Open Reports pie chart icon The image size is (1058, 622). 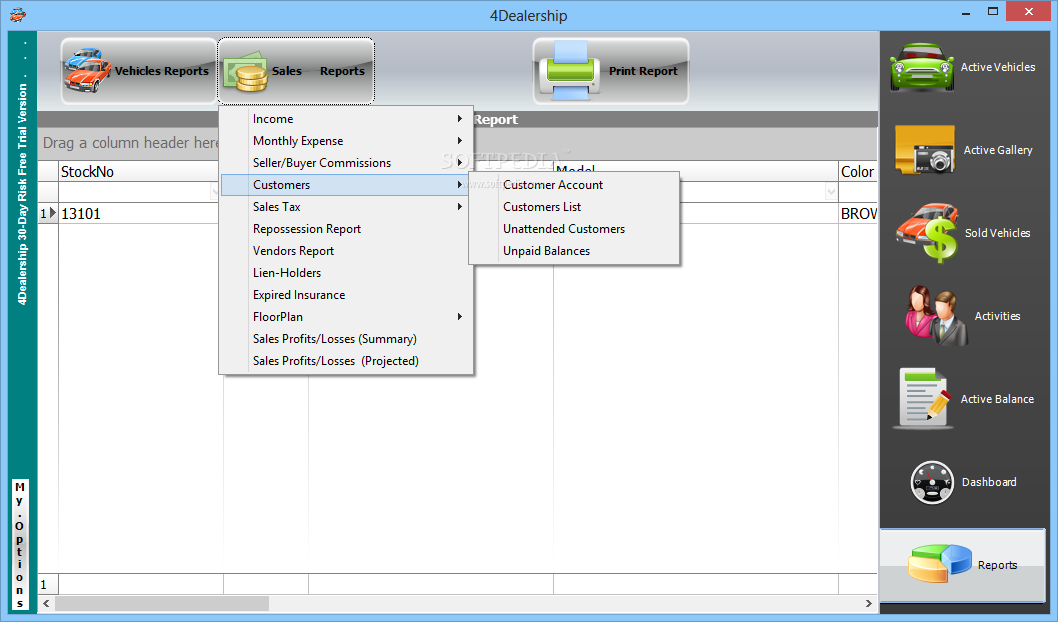940,564
